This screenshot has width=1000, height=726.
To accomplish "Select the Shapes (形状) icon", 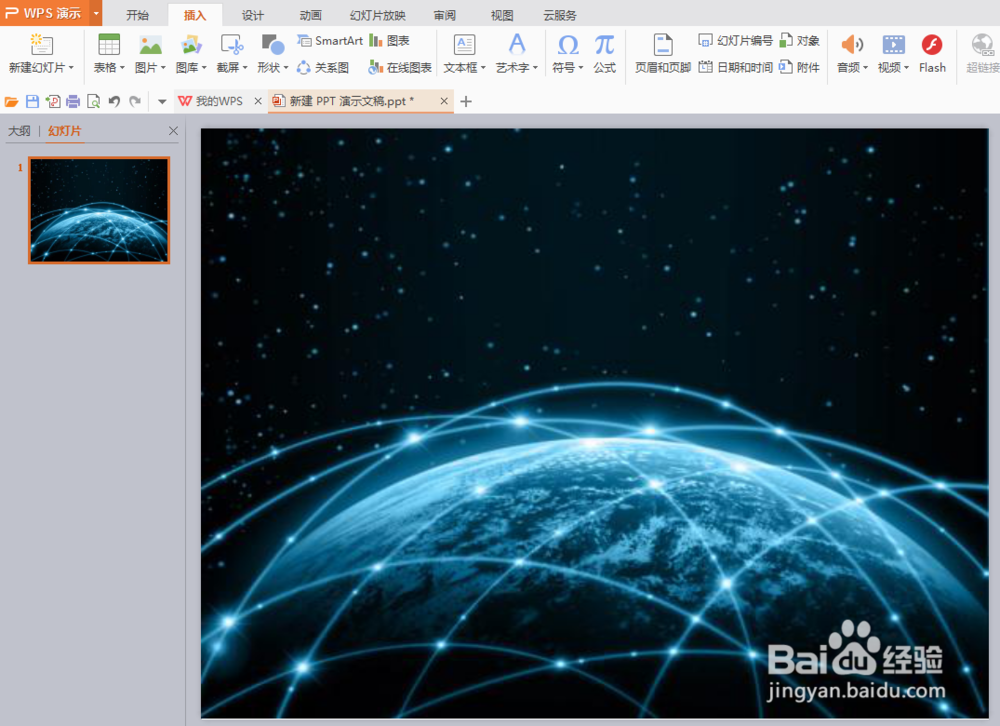I will pos(272,45).
